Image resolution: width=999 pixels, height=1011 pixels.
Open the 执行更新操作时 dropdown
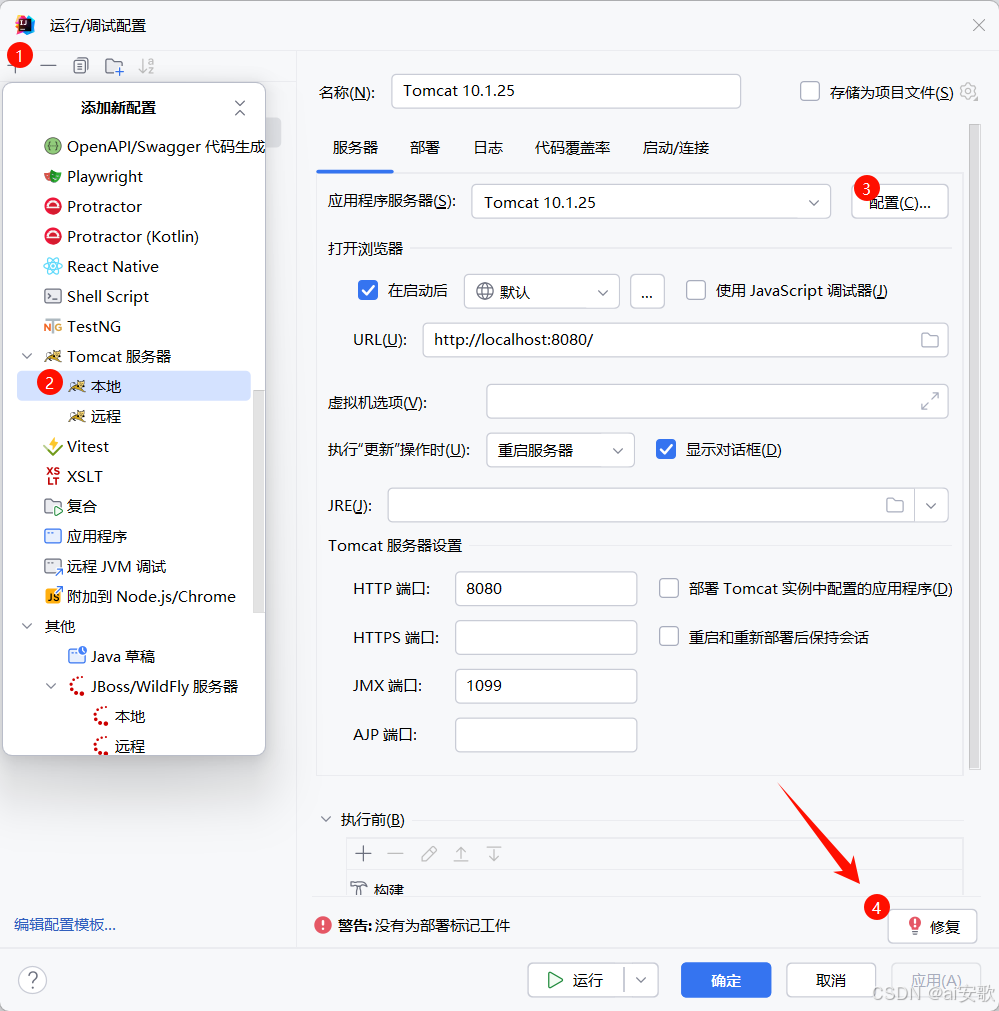[560, 450]
